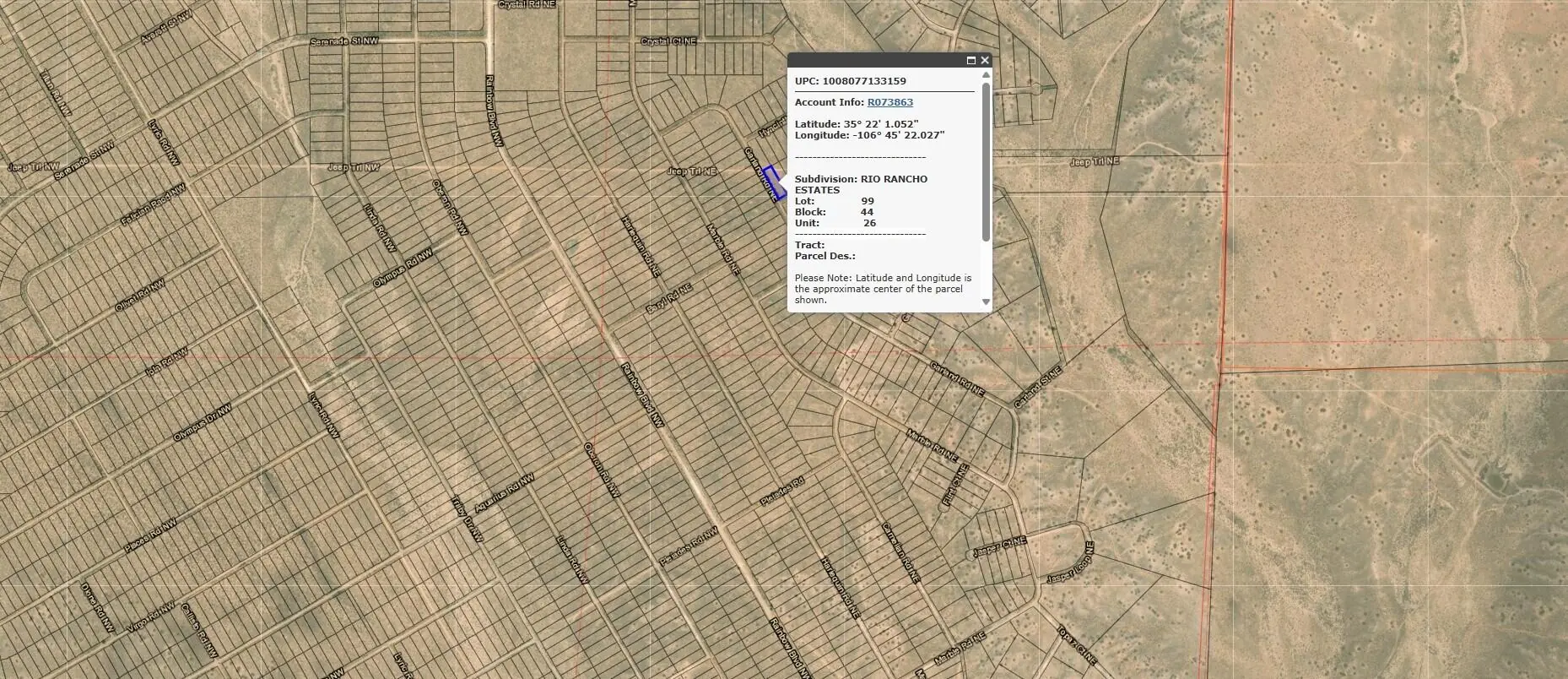Close the parcel info popup

tap(984, 61)
